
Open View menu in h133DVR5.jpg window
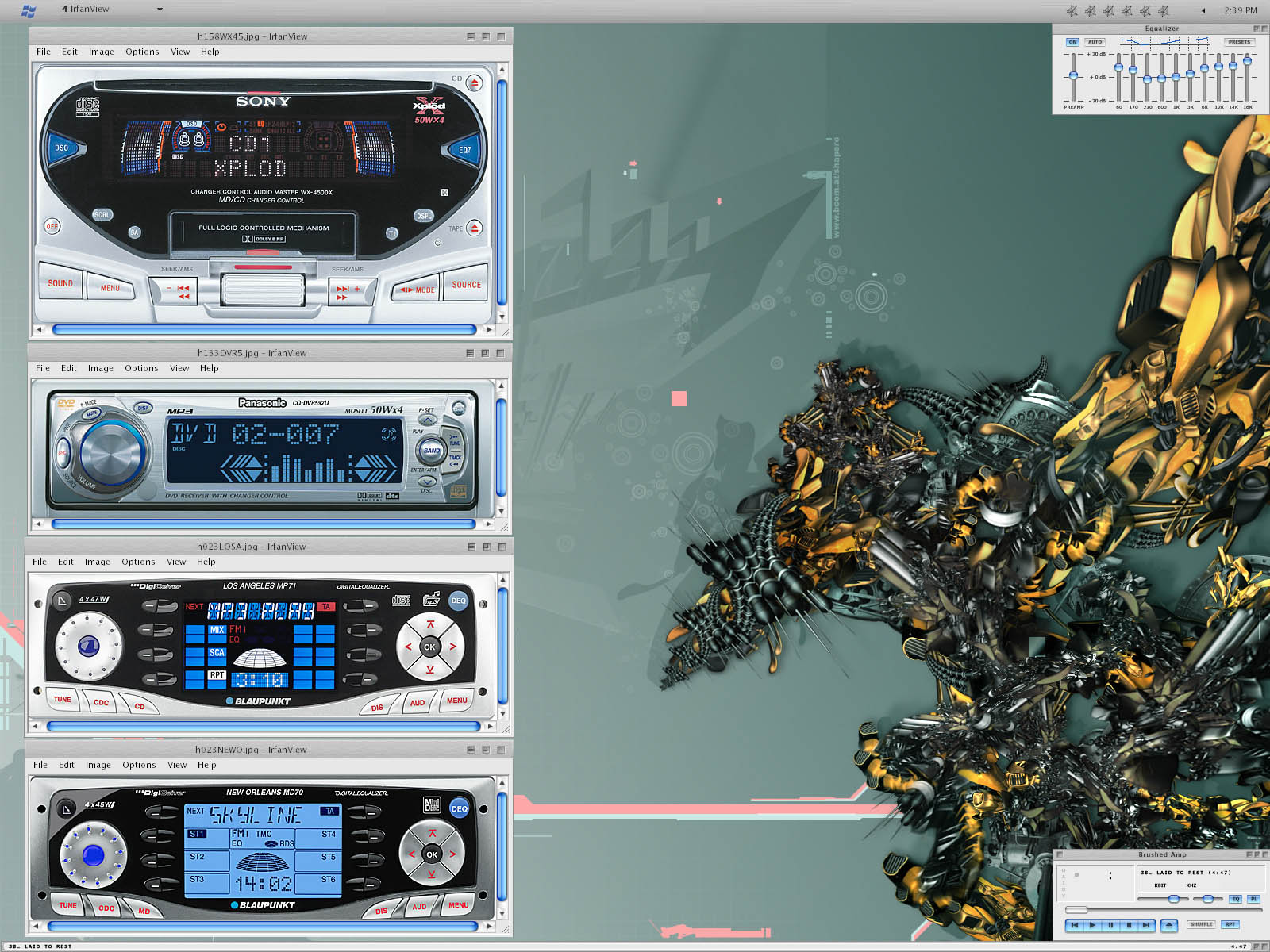click(x=179, y=368)
